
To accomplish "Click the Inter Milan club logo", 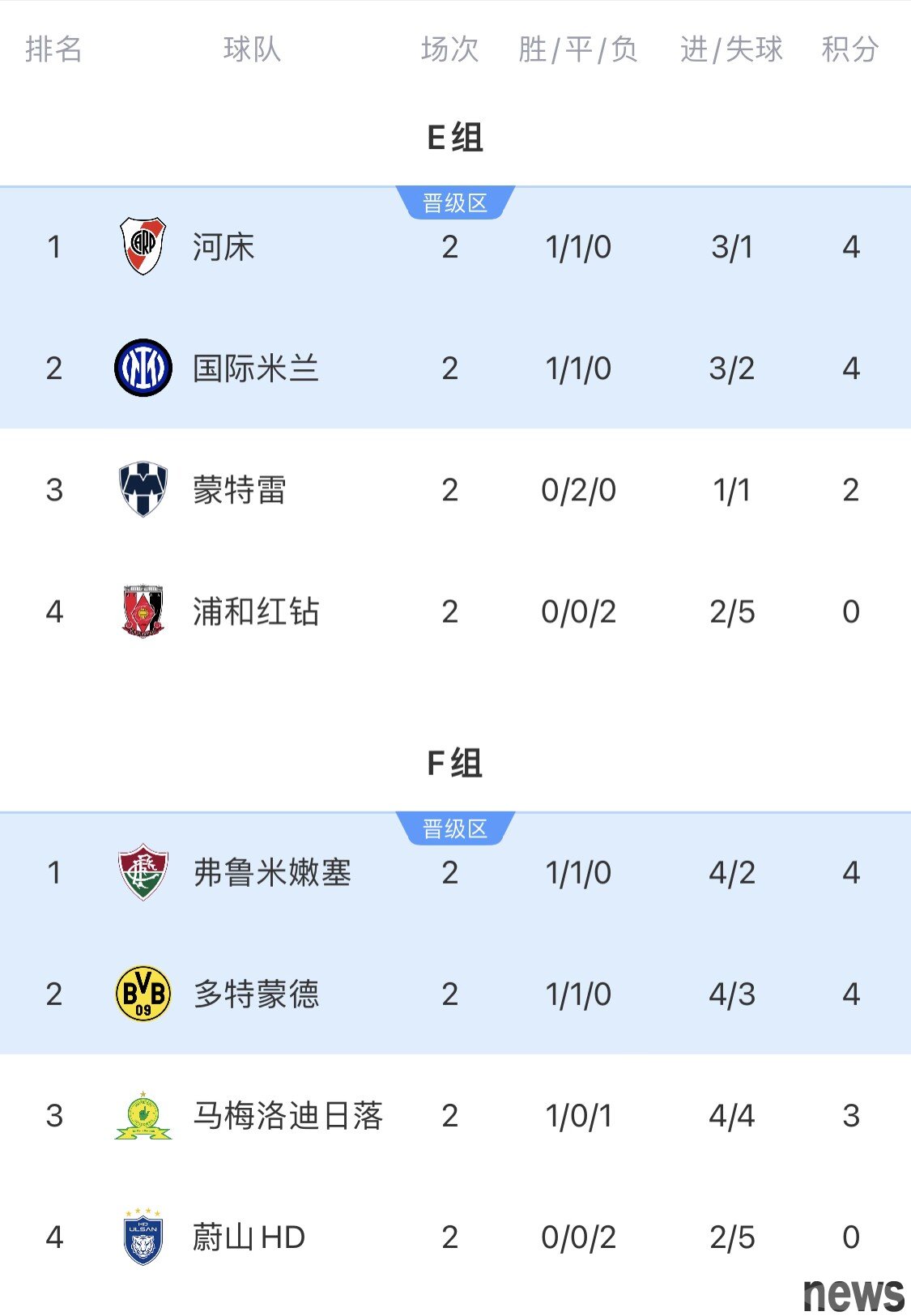I will click(143, 368).
